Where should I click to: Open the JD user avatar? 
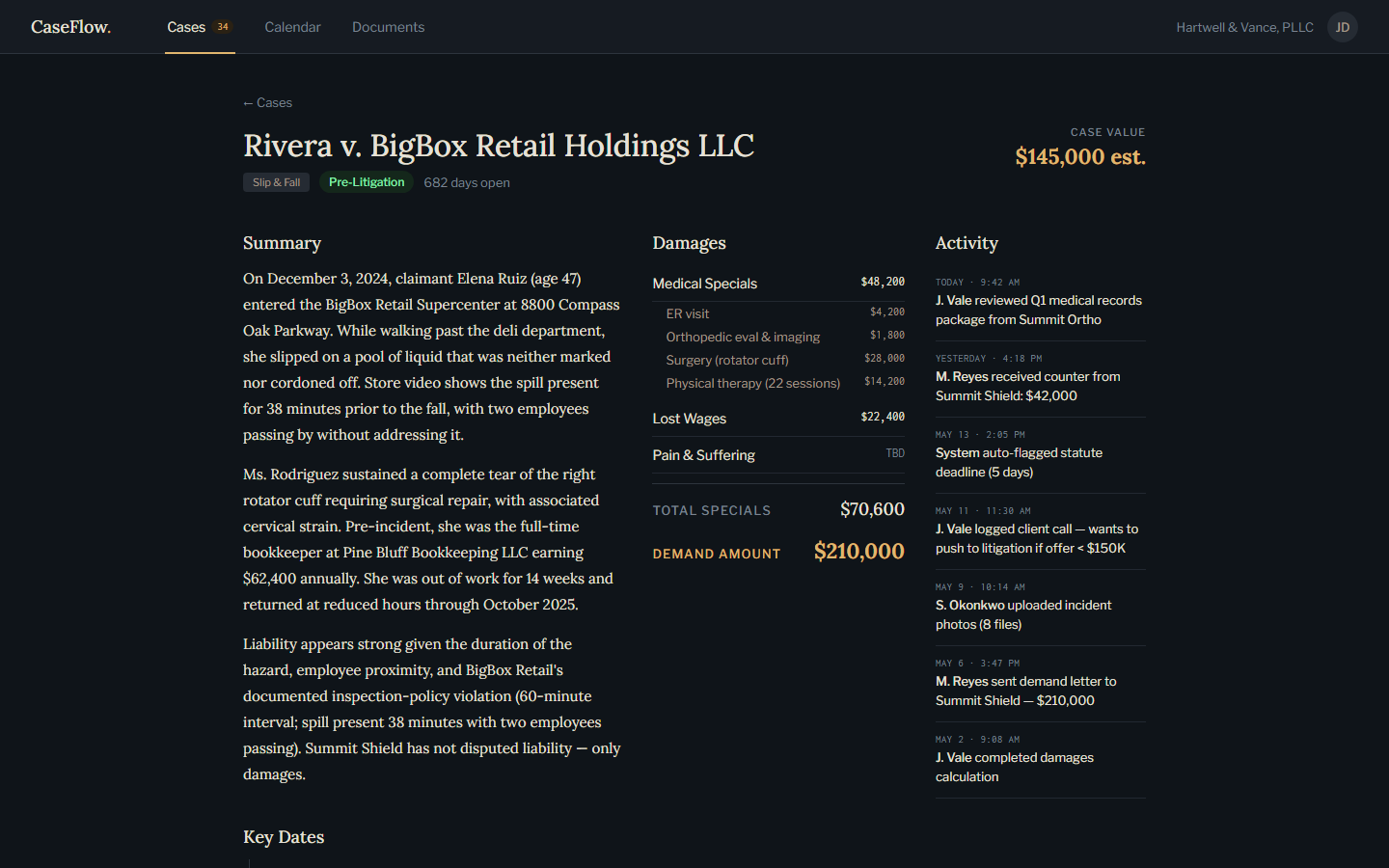point(1343,27)
